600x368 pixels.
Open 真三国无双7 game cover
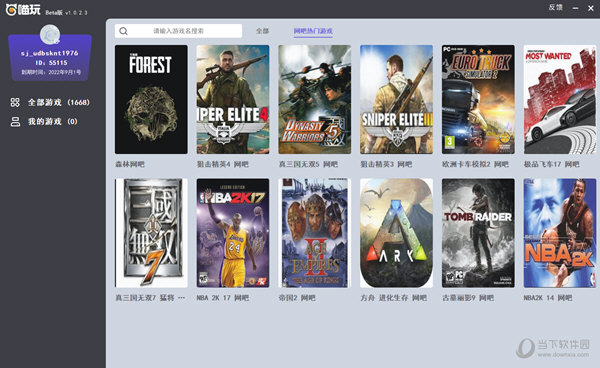pyautogui.click(x=151, y=233)
